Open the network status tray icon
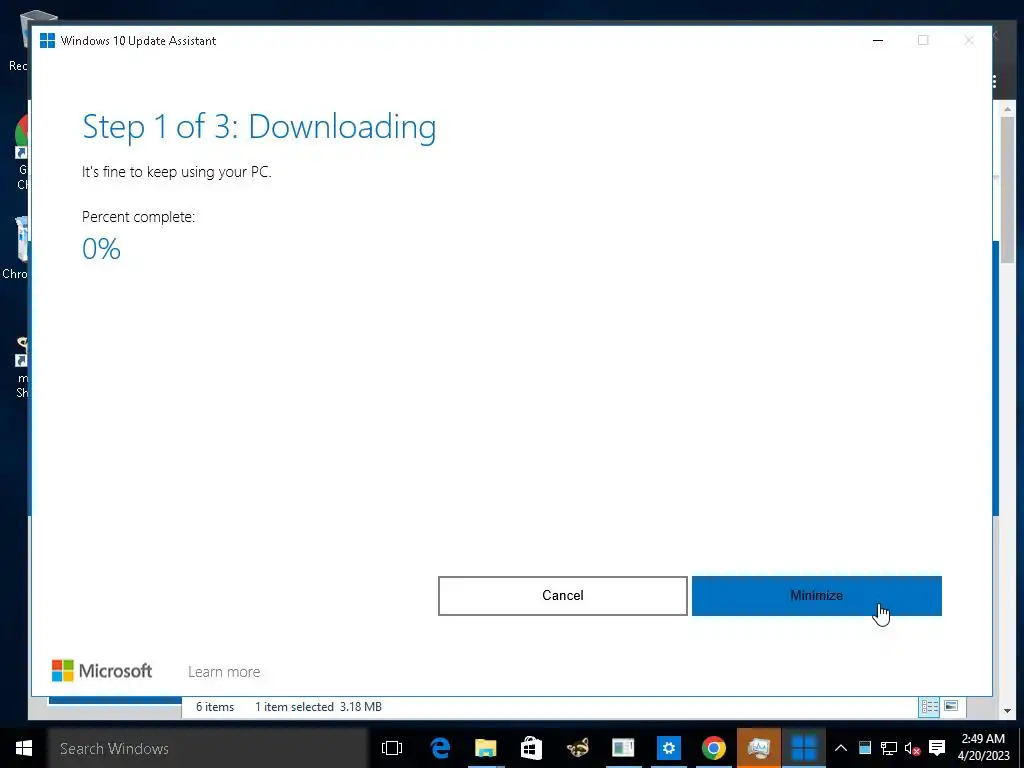This screenshot has width=1024, height=768. pyautogui.click(x=888, y=748)
